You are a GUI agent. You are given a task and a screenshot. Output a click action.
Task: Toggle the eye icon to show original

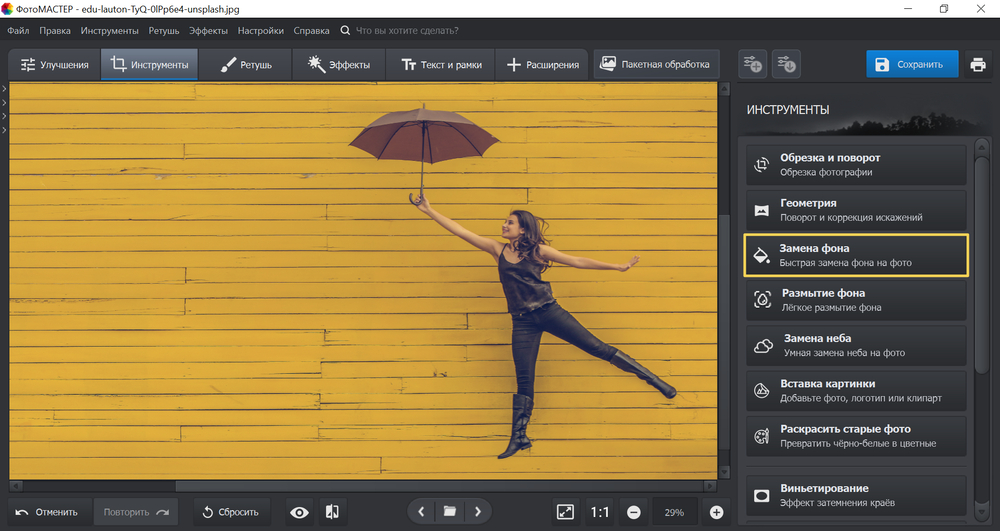tap(299, 512)
